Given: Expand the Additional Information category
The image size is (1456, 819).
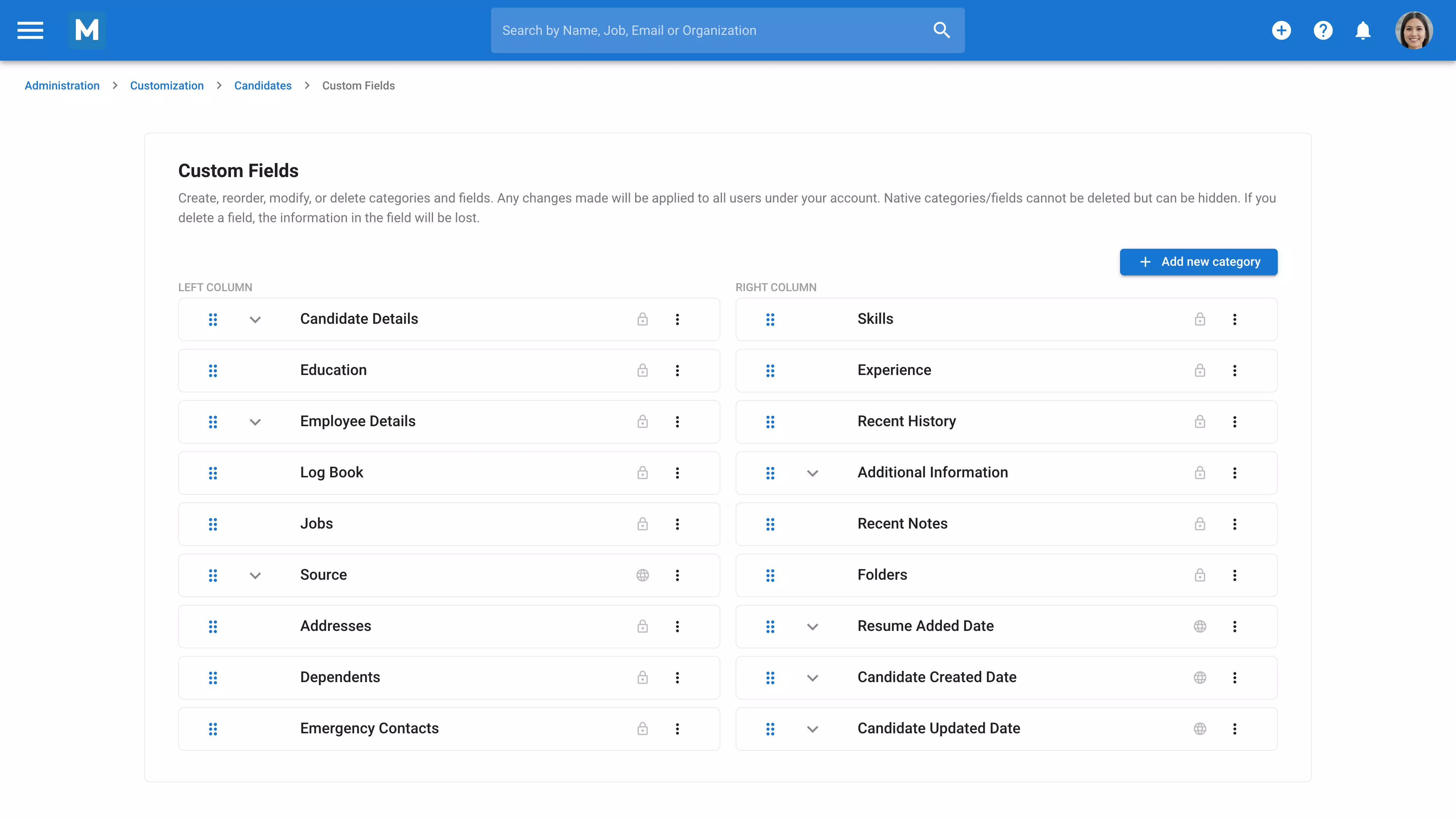Looking at the screenshot, I should (812, 473).
